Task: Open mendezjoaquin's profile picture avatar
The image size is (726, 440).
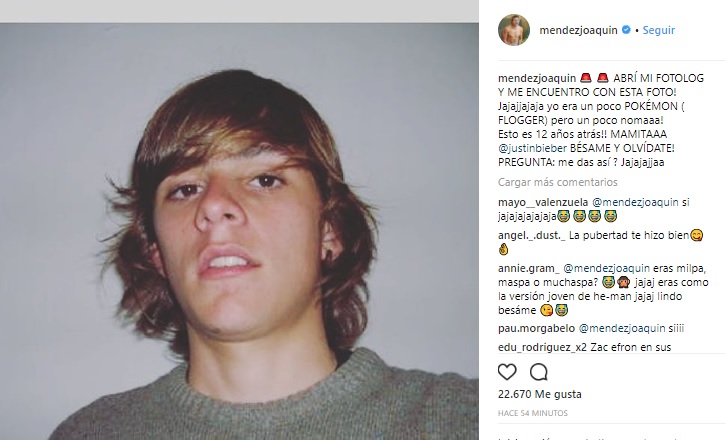Action: tap(513, 30)
